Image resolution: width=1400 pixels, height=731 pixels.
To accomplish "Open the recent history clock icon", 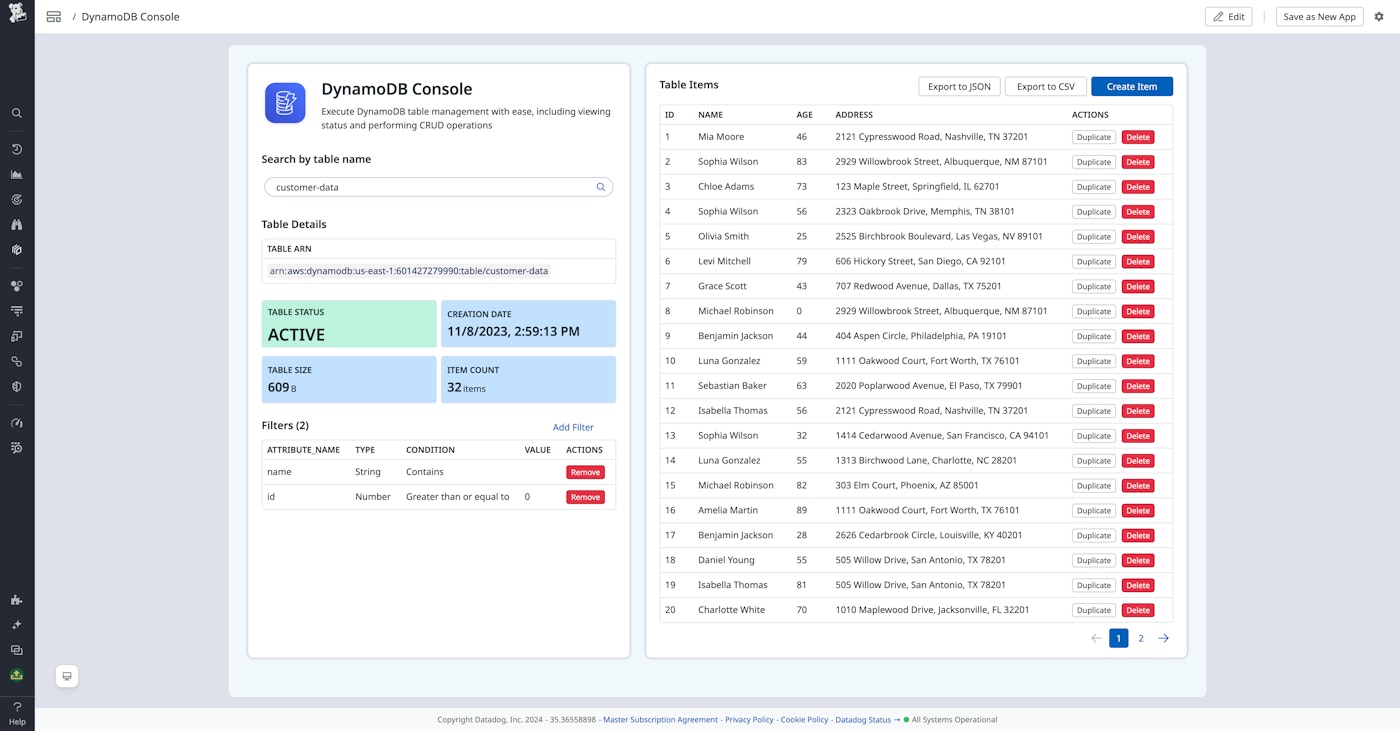I will coord(17,149).
